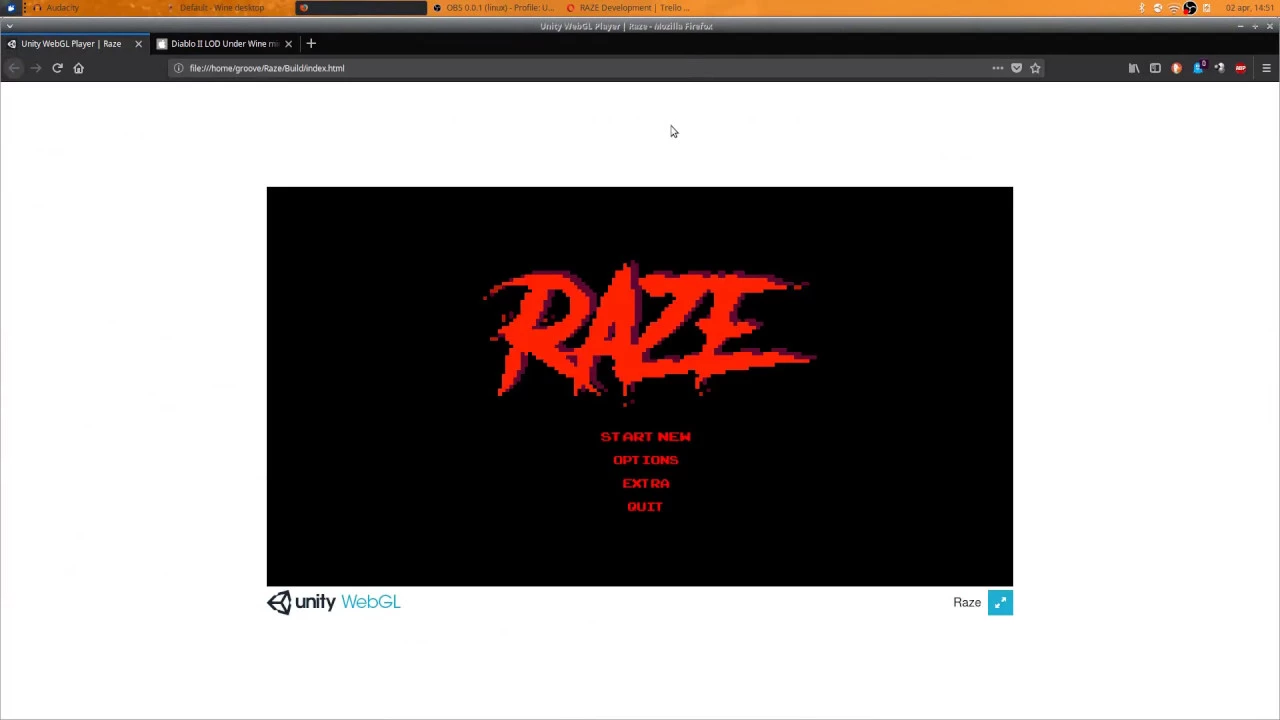Viewport: 1280px width, 720px height.
Task: Click the back navigation arrow
Action: tap(14, 68)
